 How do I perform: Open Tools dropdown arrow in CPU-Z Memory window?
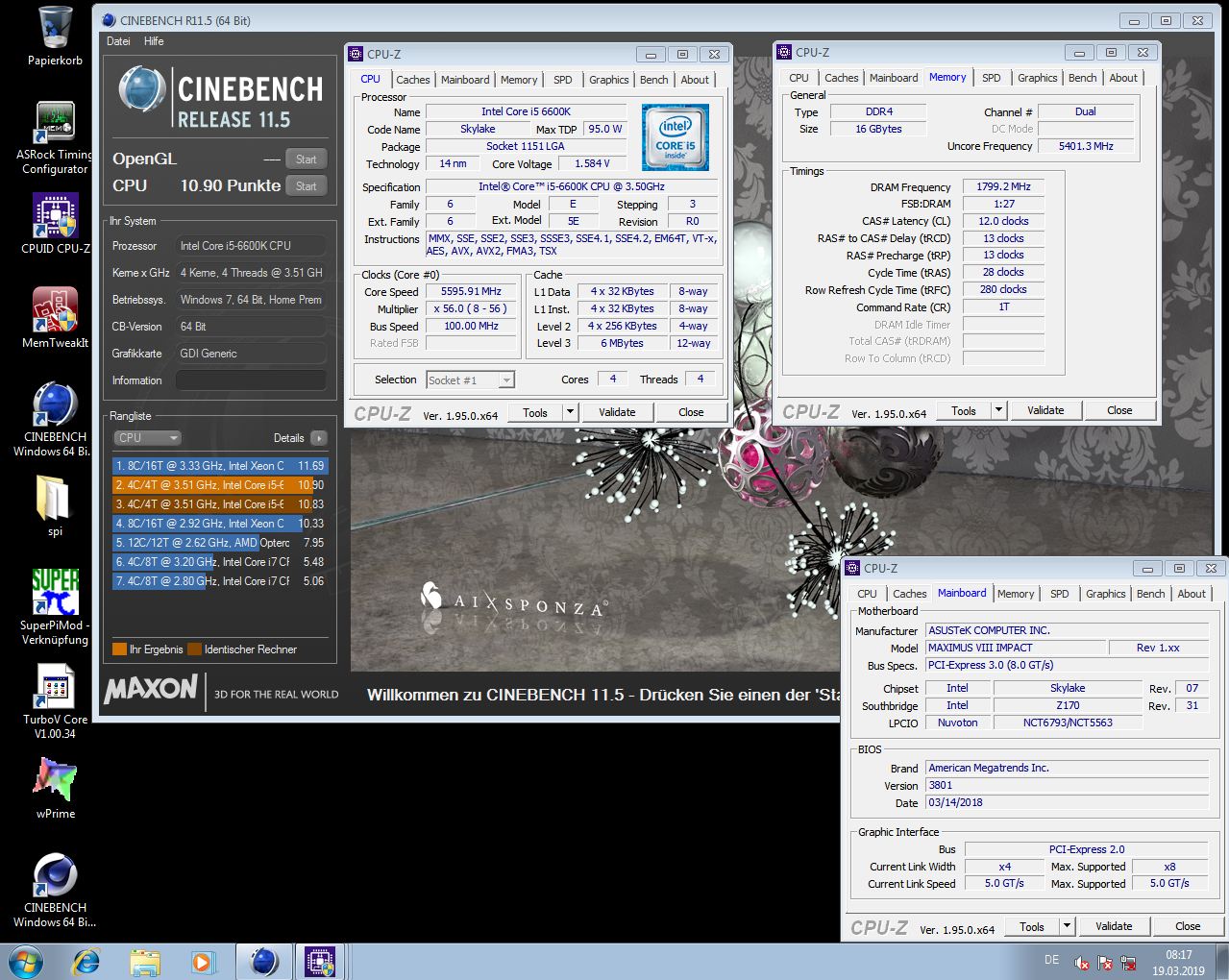[x=998, y=410]
